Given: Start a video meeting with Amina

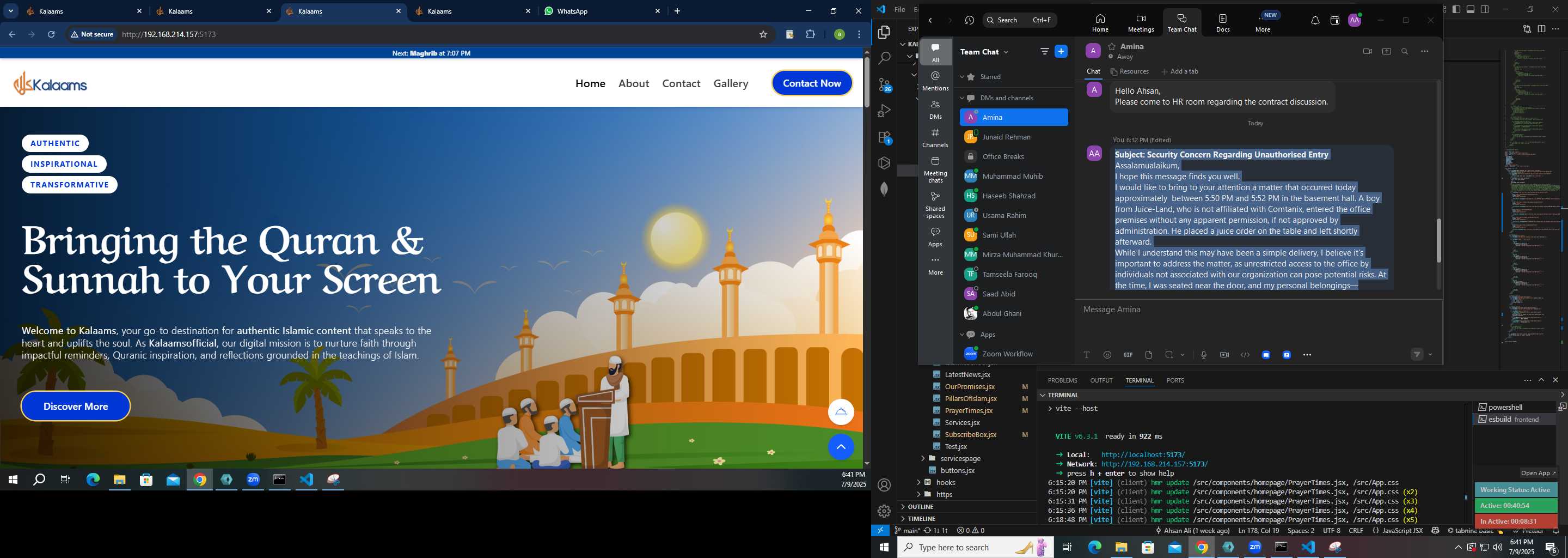Looking at the screenshot, I should coord(1367,52).
